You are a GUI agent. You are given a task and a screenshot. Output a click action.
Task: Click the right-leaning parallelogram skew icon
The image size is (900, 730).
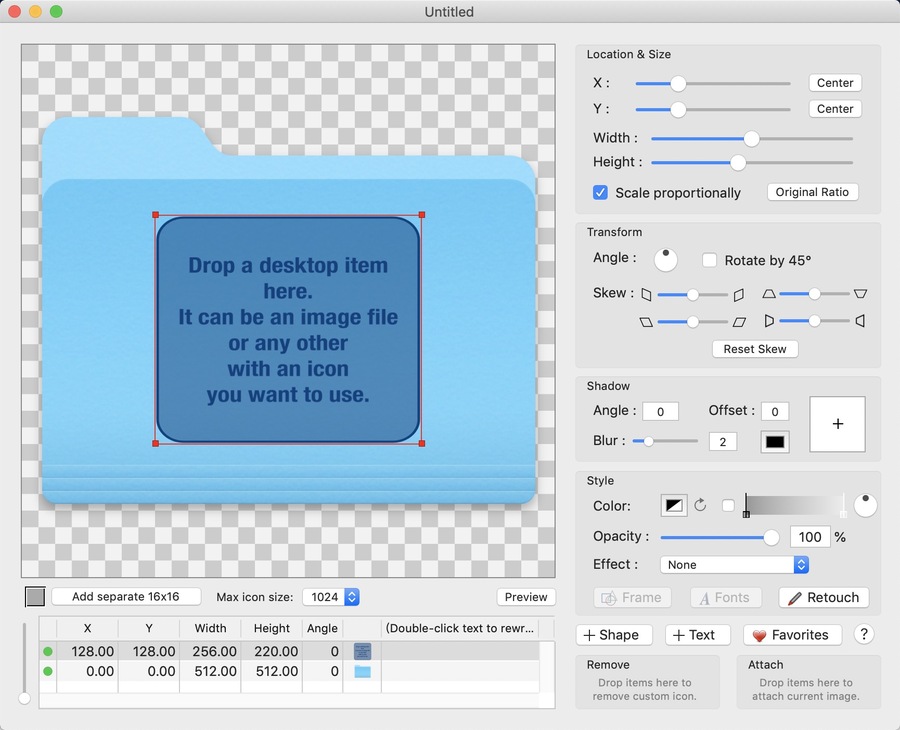[x=739, y=322]
